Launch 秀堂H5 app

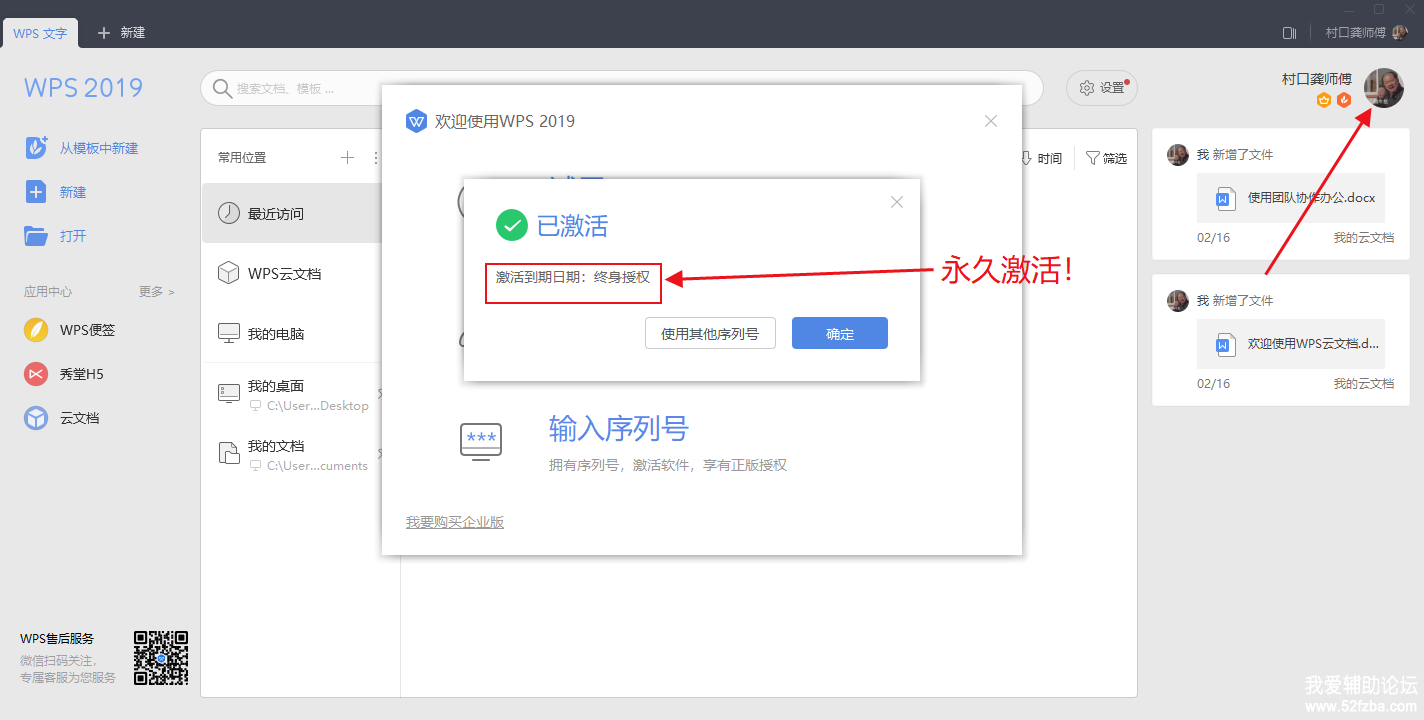[x=64, y=374]
